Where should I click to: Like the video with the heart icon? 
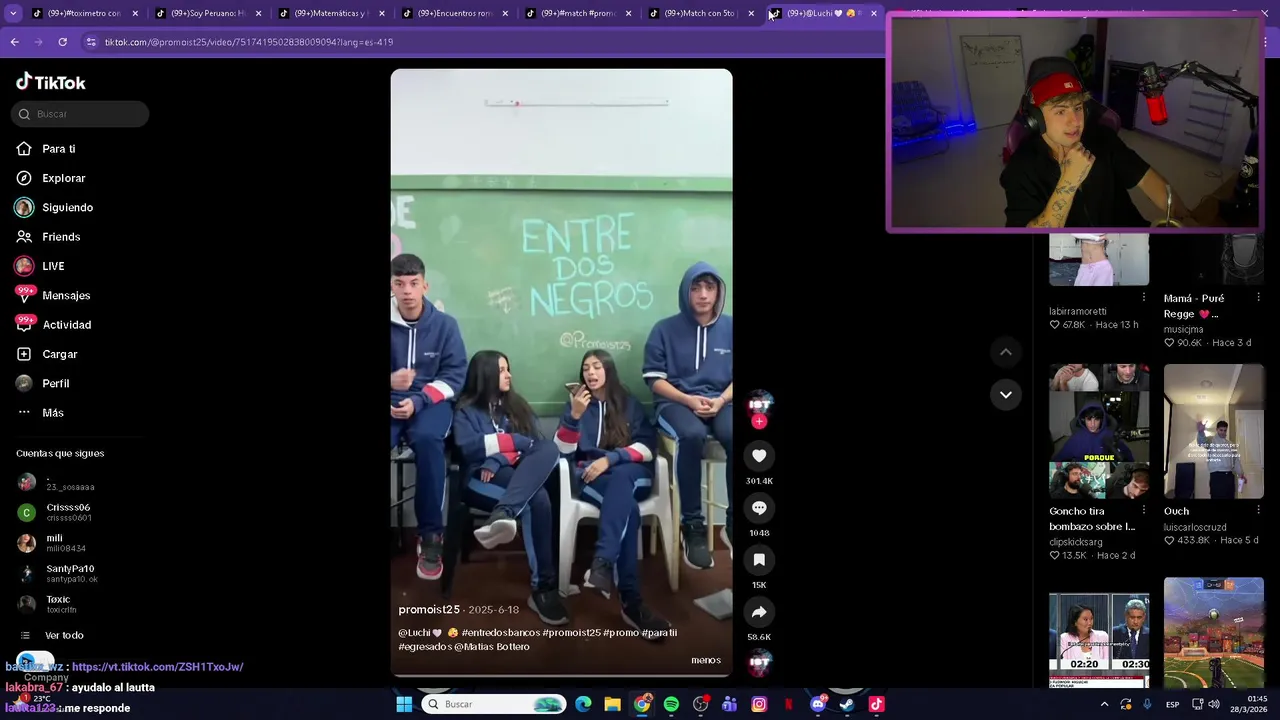[759, 456]
